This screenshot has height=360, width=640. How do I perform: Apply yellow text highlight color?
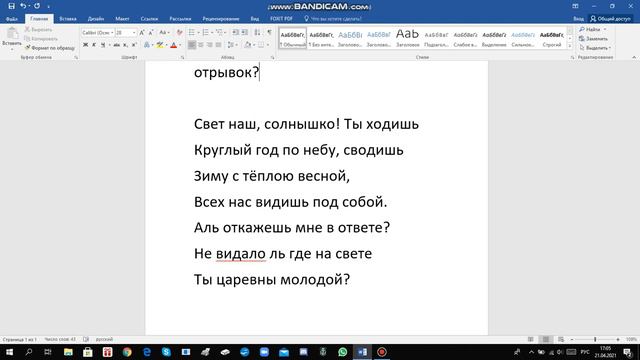160,45
